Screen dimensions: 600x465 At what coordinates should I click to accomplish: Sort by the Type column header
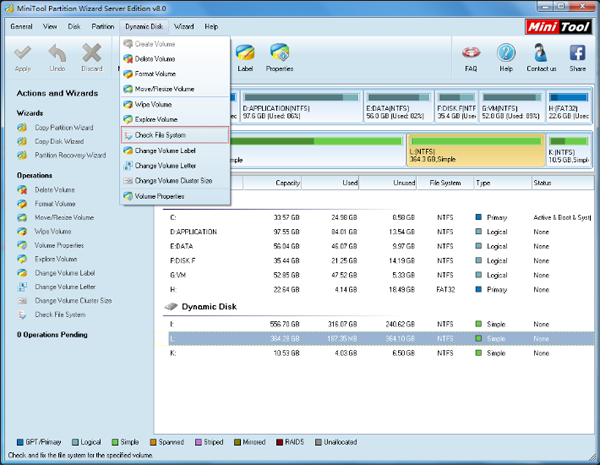502,183
